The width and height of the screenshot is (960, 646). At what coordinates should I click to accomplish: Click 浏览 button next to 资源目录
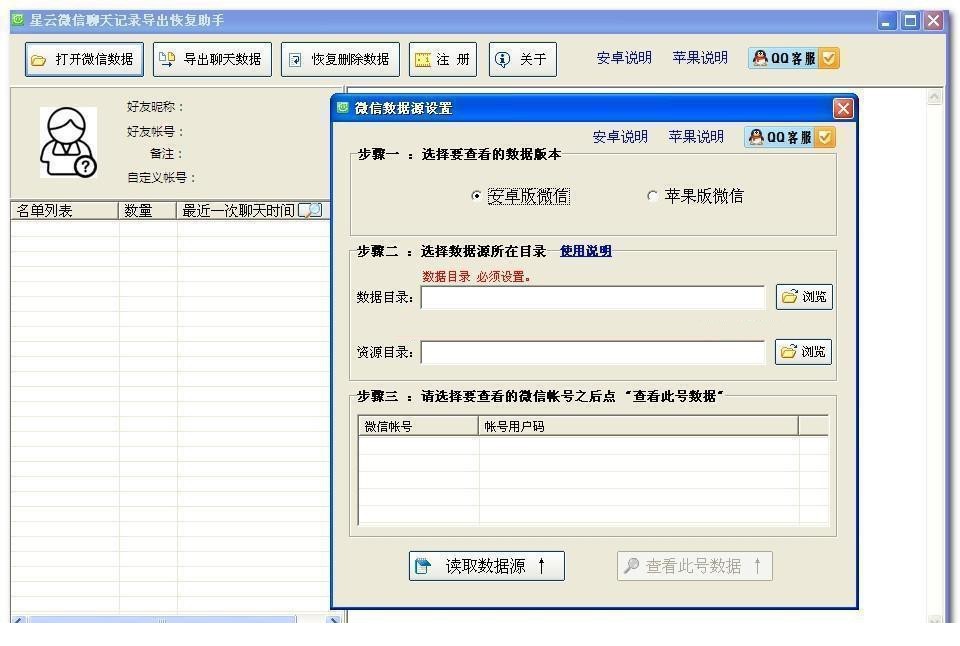pyautogui.click(x=803, y=351)
